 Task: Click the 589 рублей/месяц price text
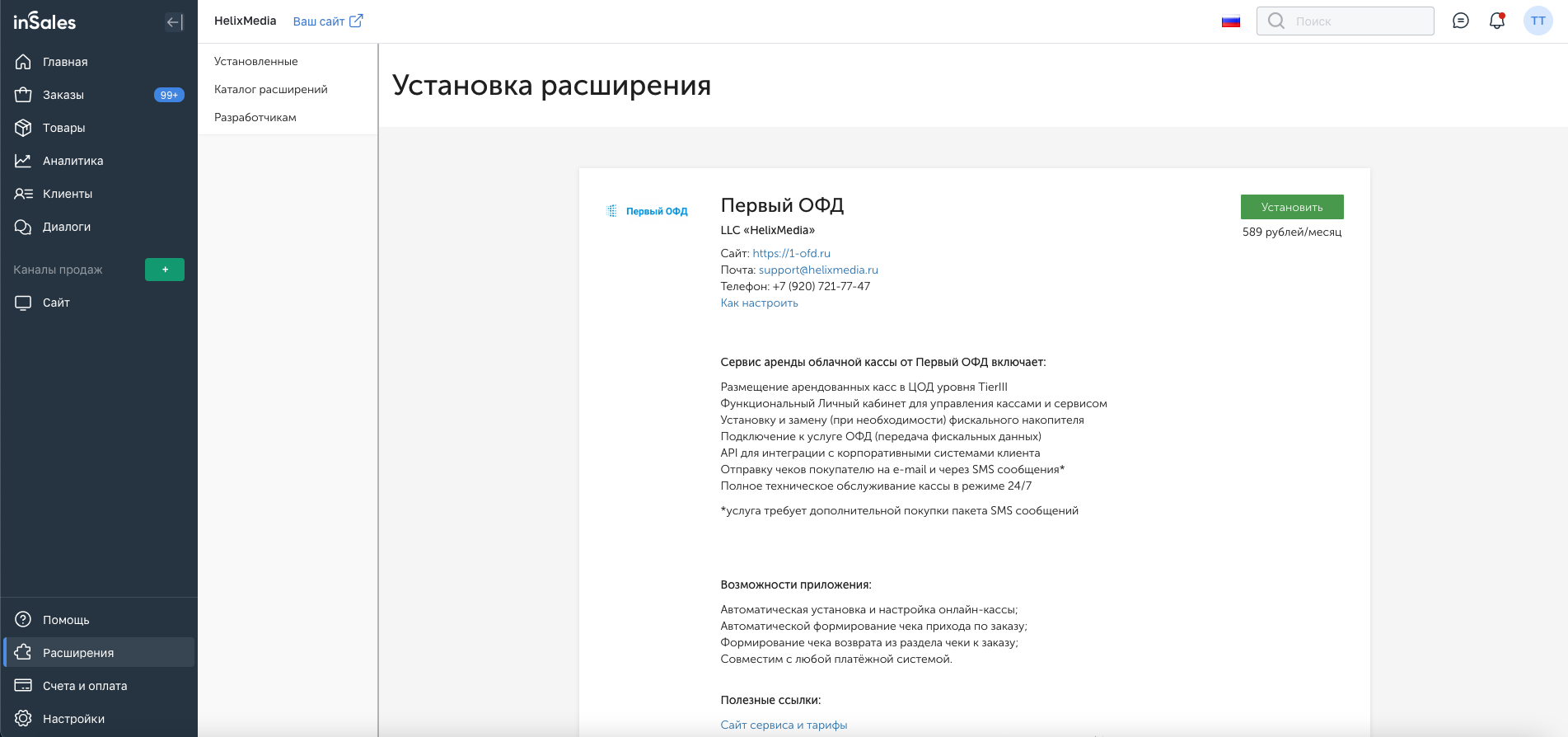pos(1292,232)
